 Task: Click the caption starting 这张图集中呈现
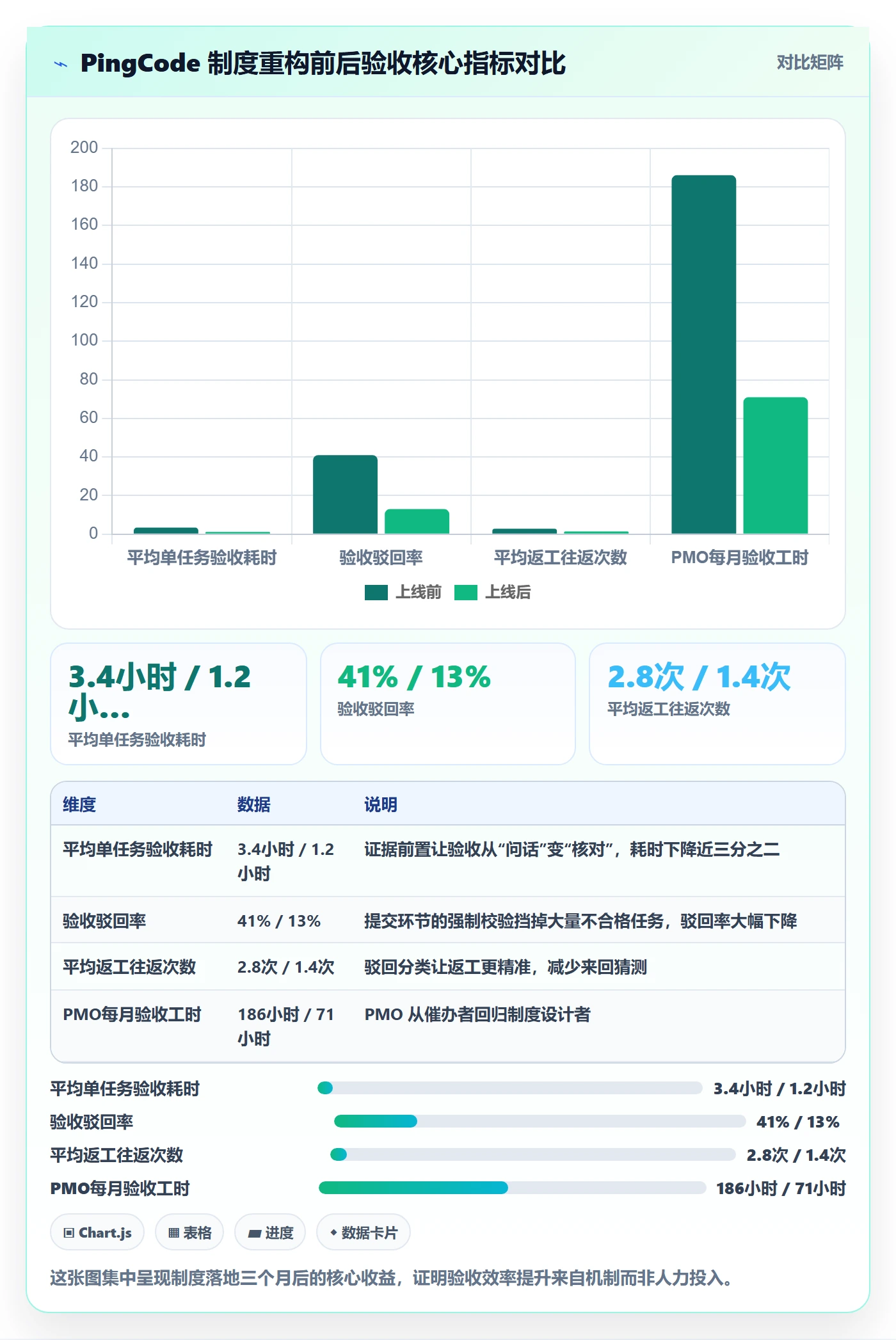tap(391, 1278)
